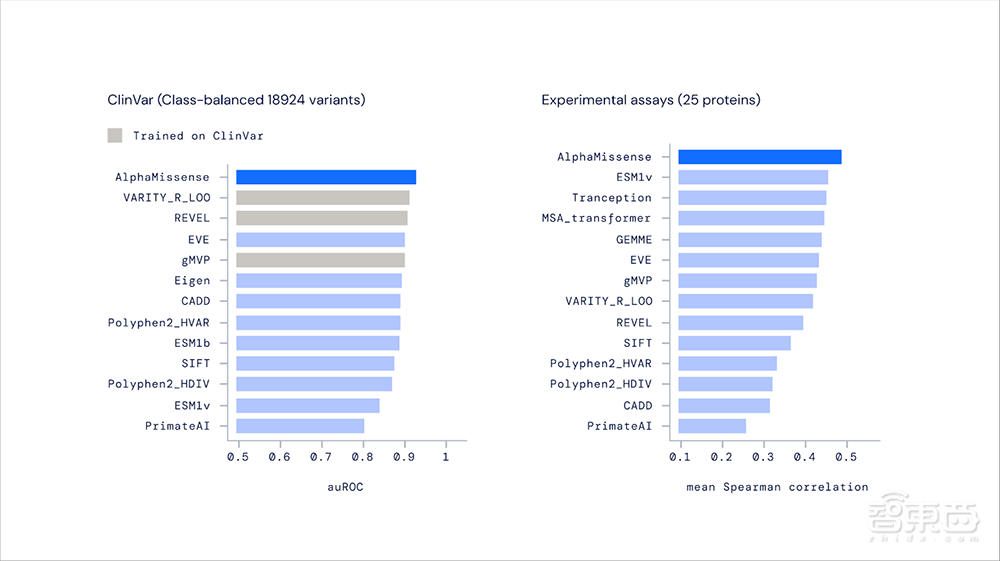
Task: Select the gray gMVP bar in ClinVar chart
Action: [x=320, y=260]
